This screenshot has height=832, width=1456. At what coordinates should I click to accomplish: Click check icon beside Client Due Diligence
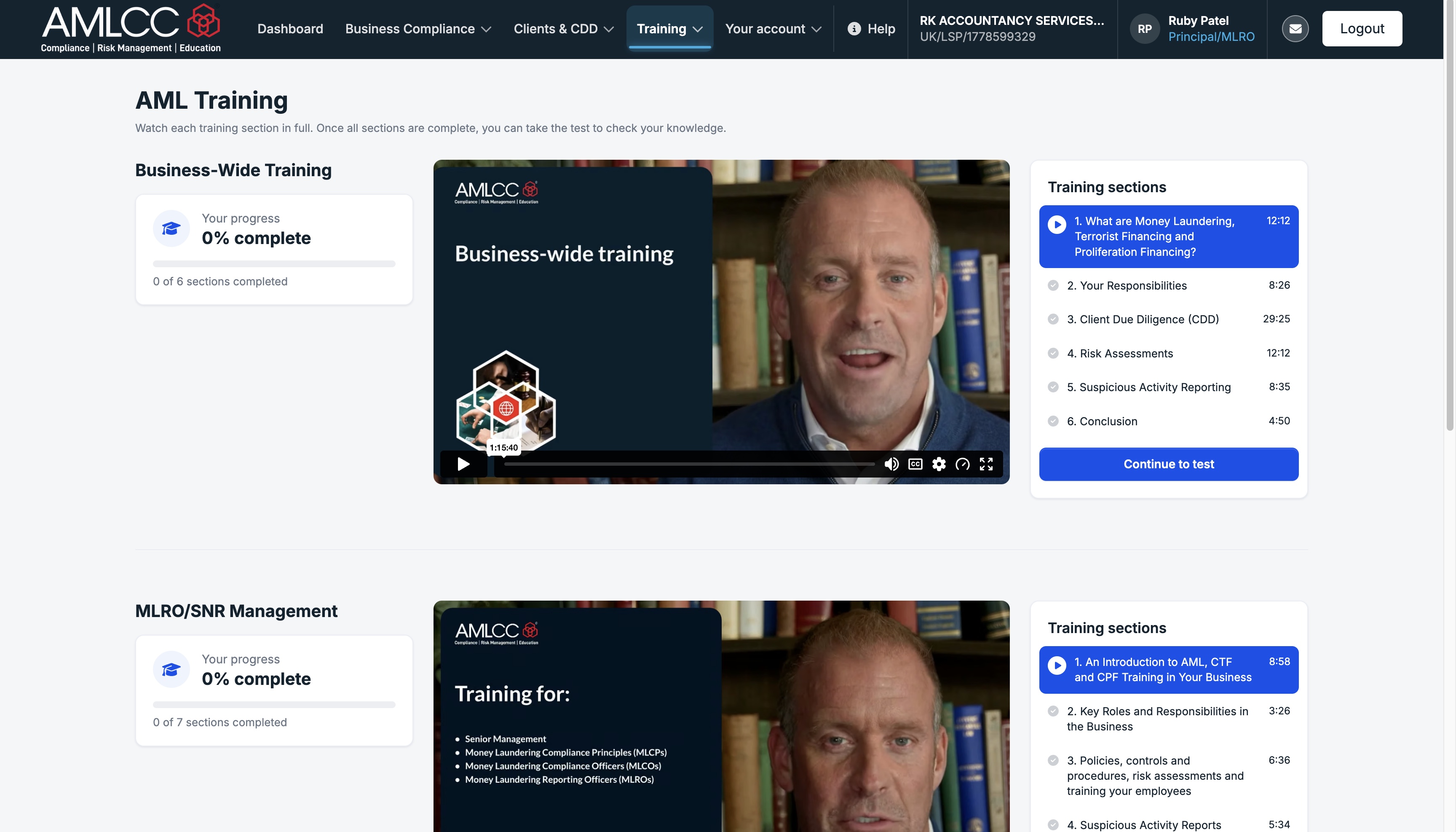click(x=1053, y=319)
